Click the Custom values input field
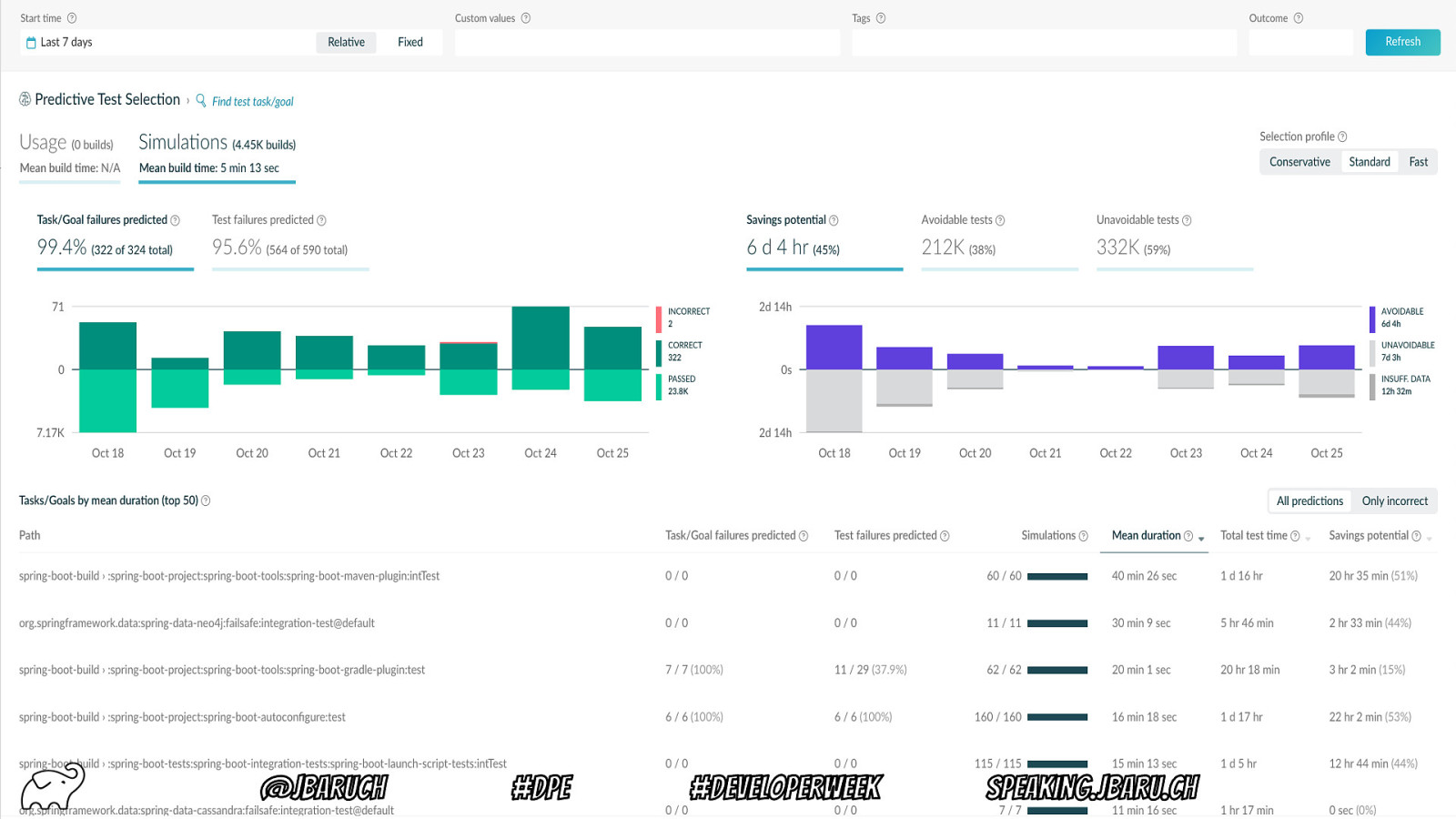Viewport: 1456px width, 819px height. click(647, 42)
